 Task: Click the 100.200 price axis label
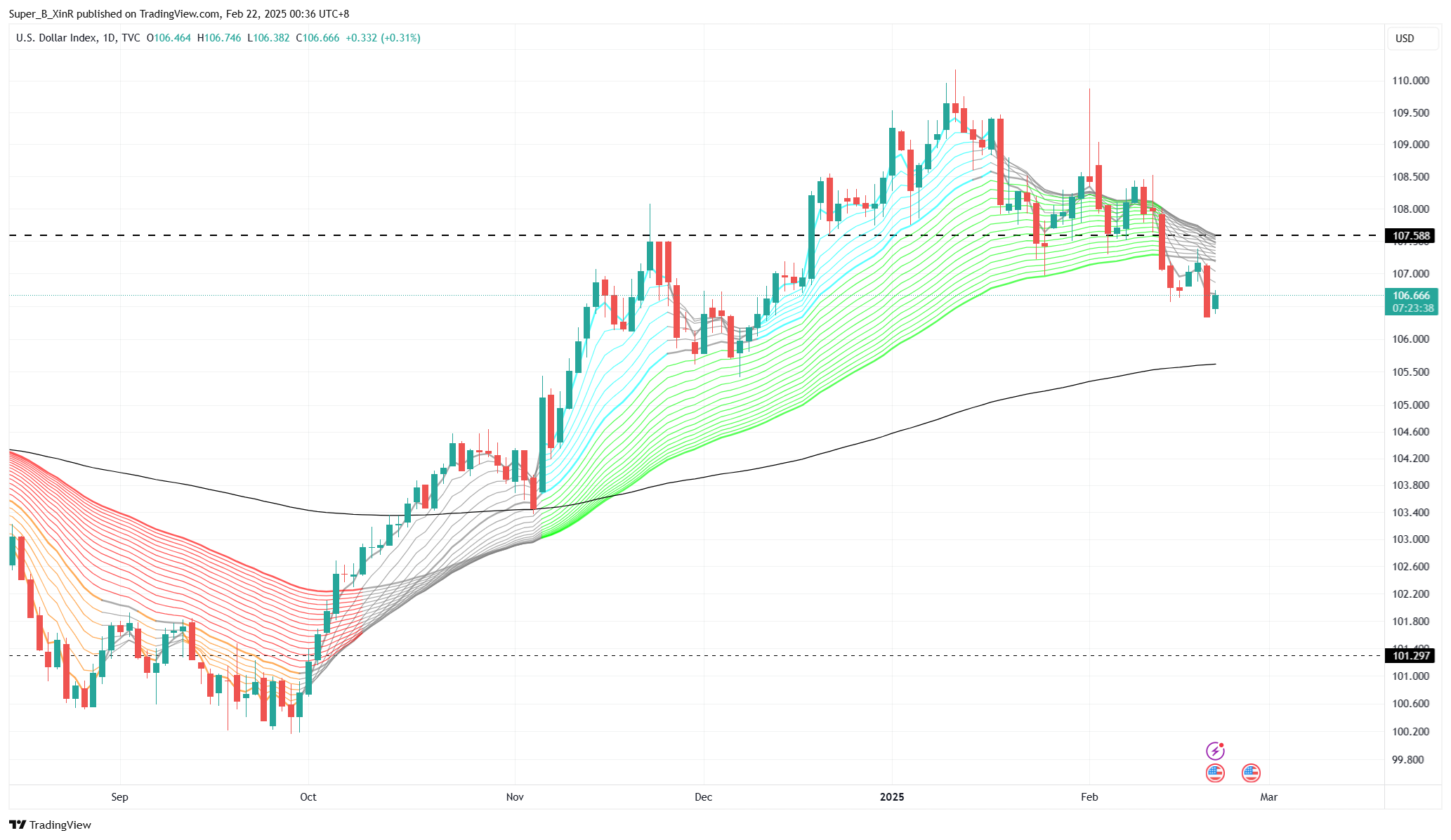[1410, 732]
